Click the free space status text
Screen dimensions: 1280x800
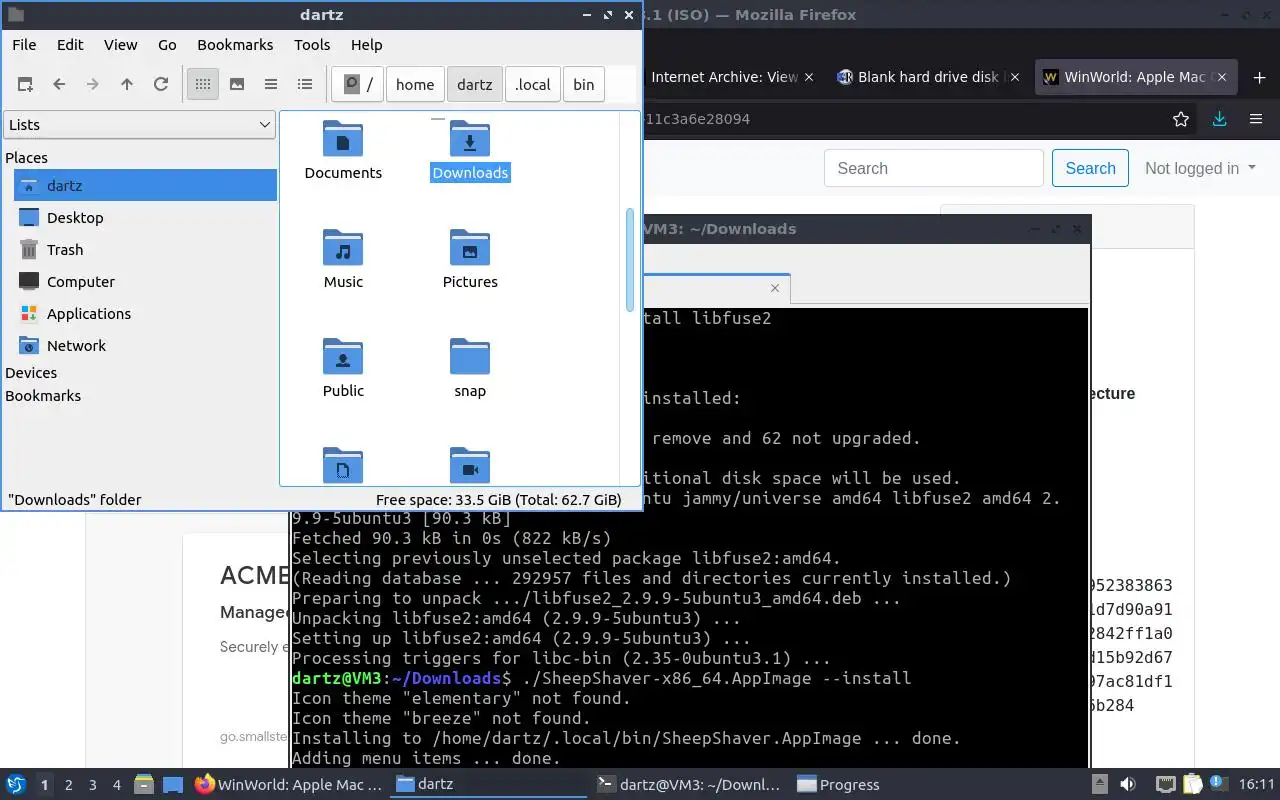coord(499,500)
